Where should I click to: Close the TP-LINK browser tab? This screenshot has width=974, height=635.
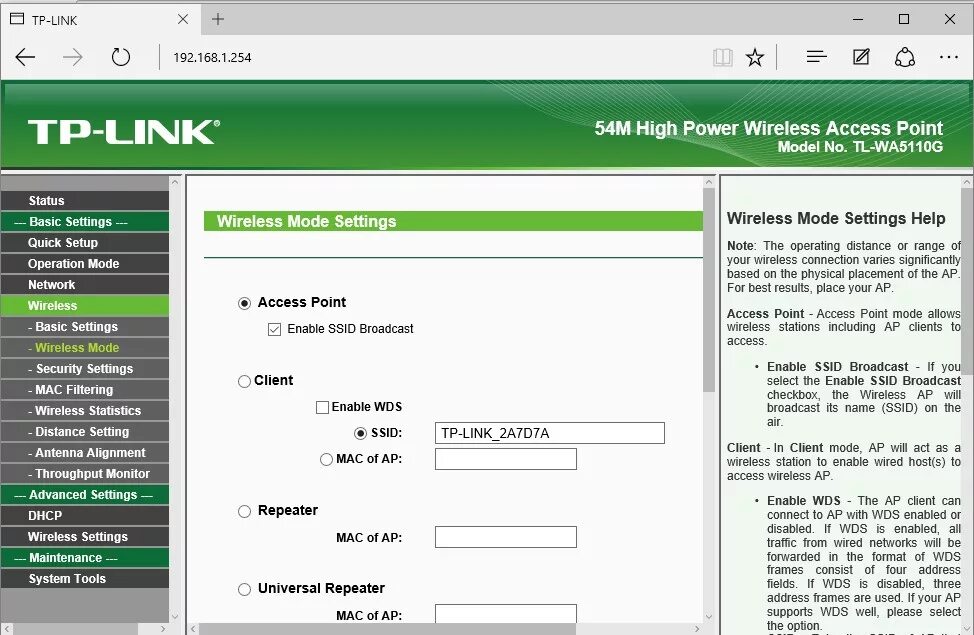tap(183, 19)
